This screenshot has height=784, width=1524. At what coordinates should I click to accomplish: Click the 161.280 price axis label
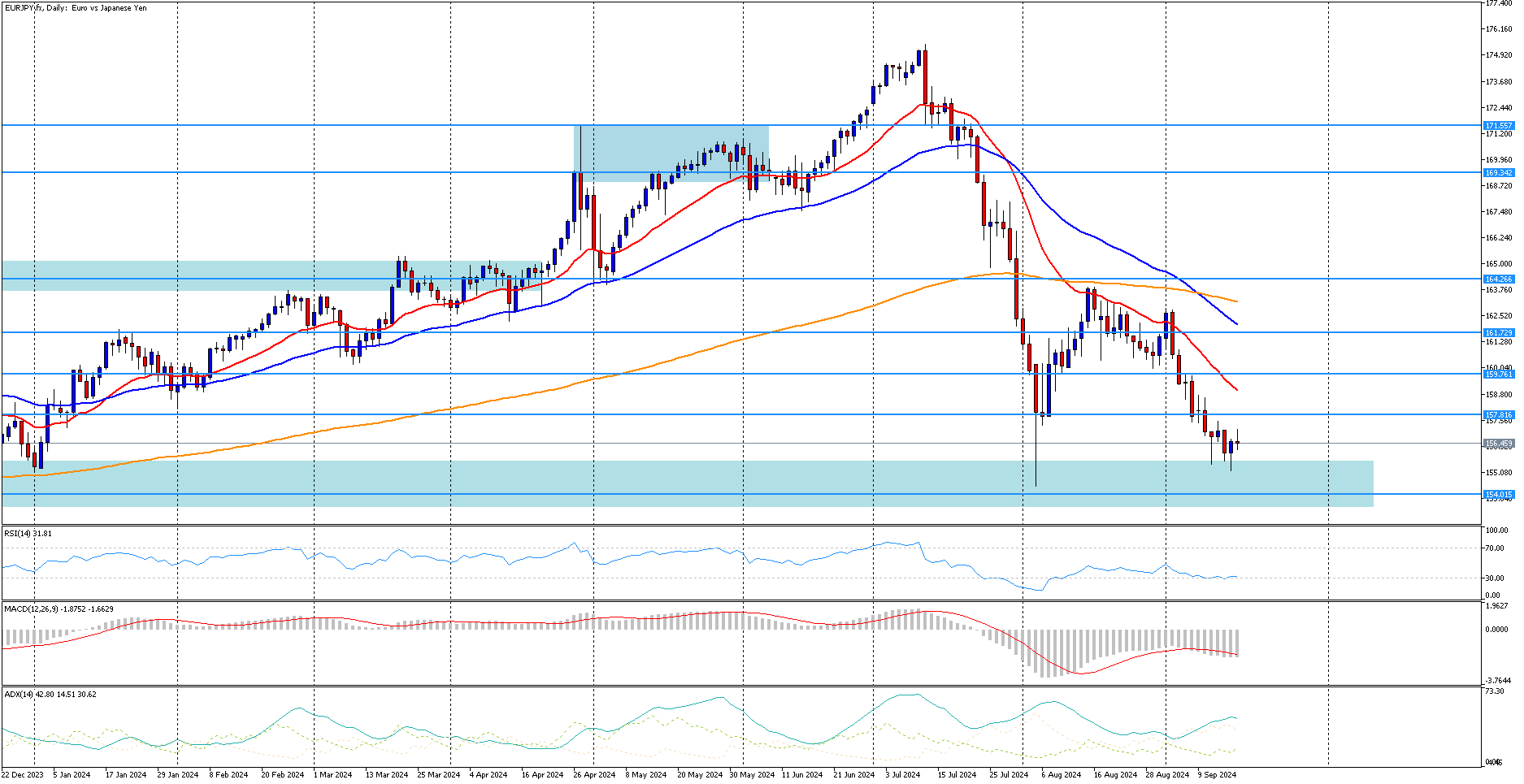pos(1499,342)
